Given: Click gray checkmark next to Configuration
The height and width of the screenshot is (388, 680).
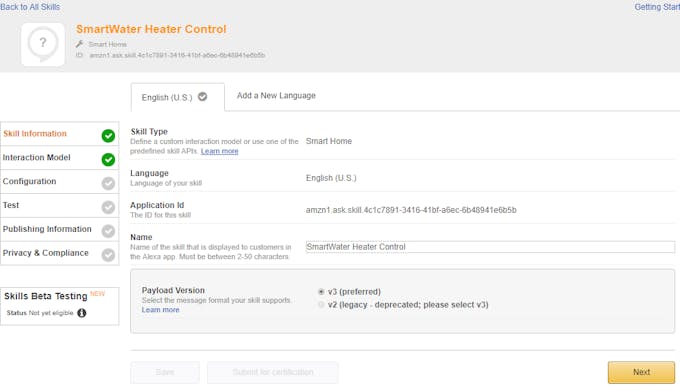Looking at the screenshot, I should pos(108,183).
